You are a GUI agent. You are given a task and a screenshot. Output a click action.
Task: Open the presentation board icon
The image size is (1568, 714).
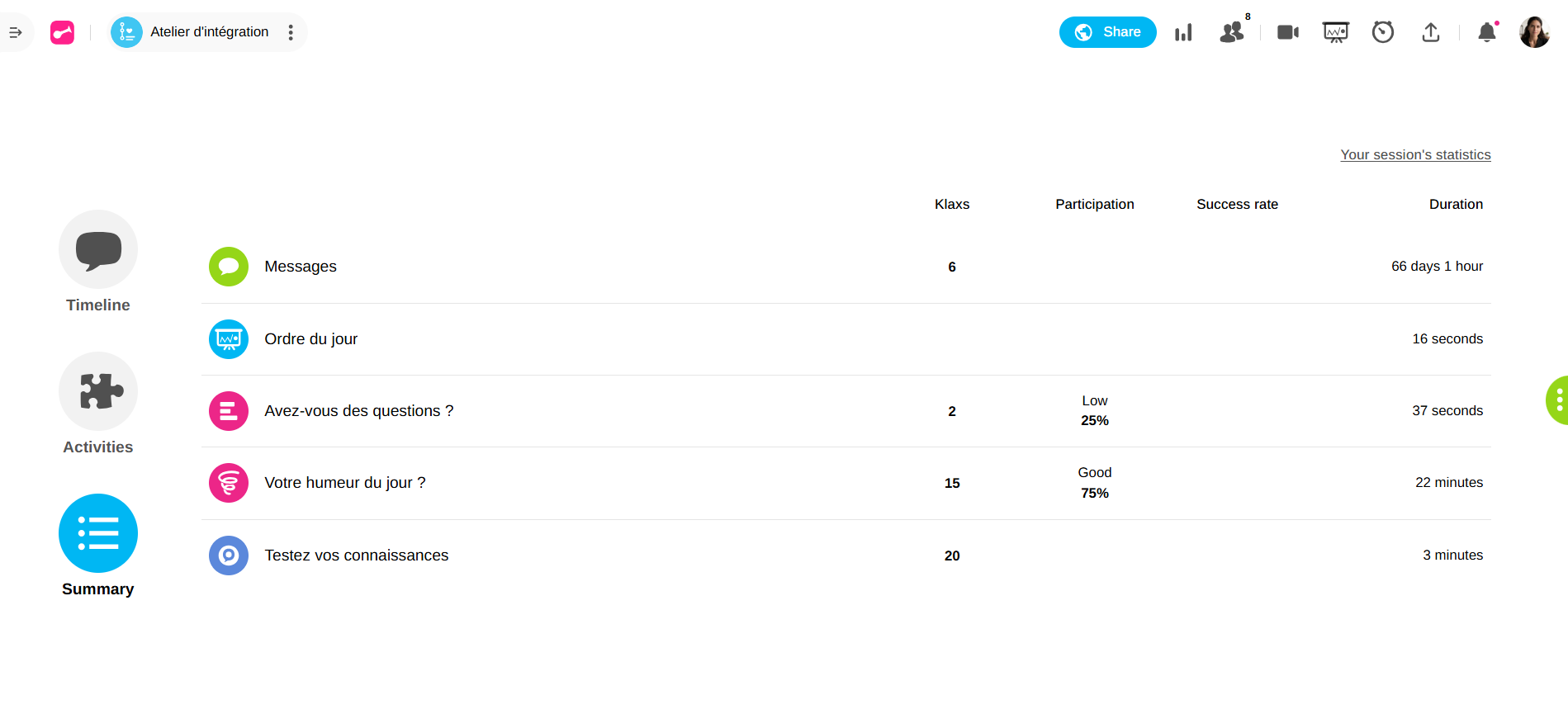pyautogui.click(x=1335, y=32)
